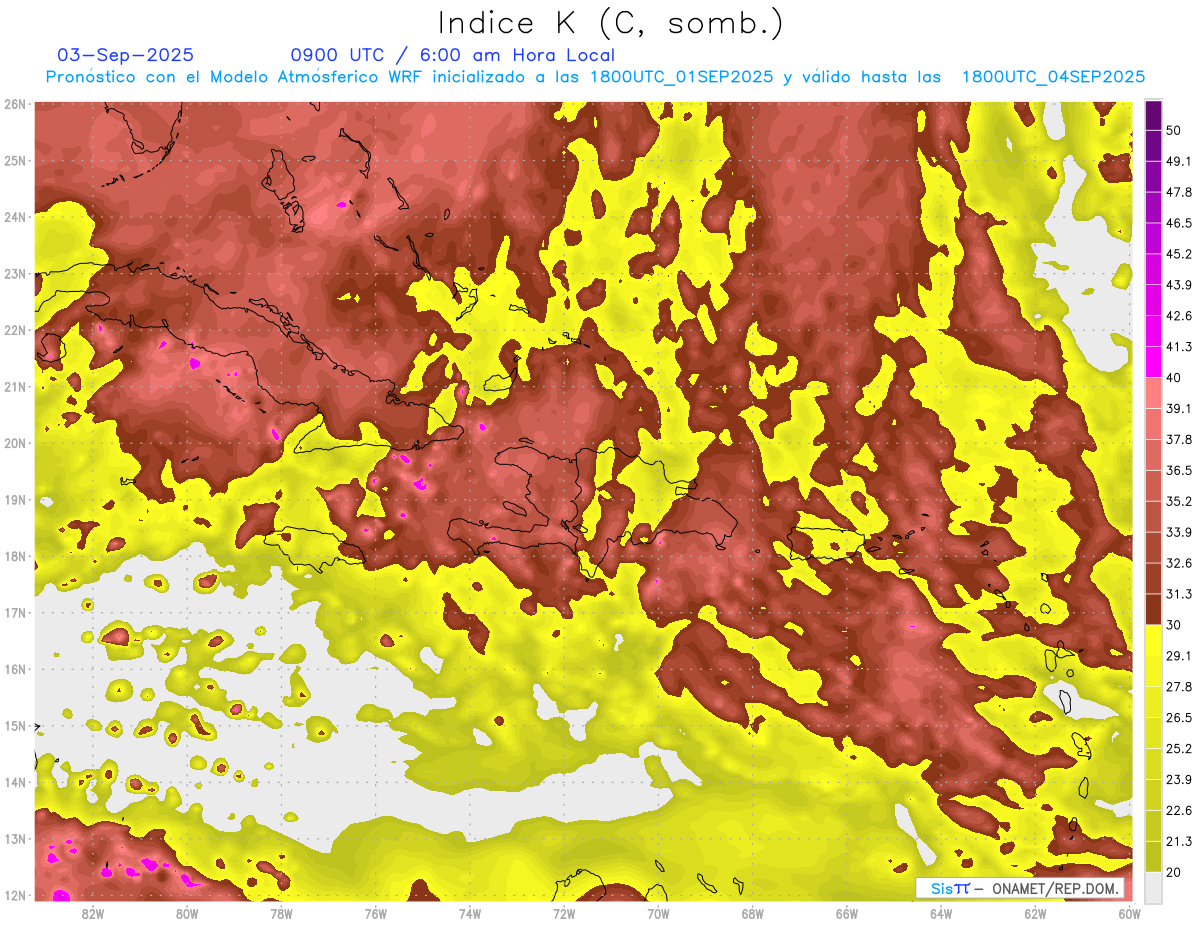Click the 'Indice K (C, somb.)' map title

tap(610, 23)
